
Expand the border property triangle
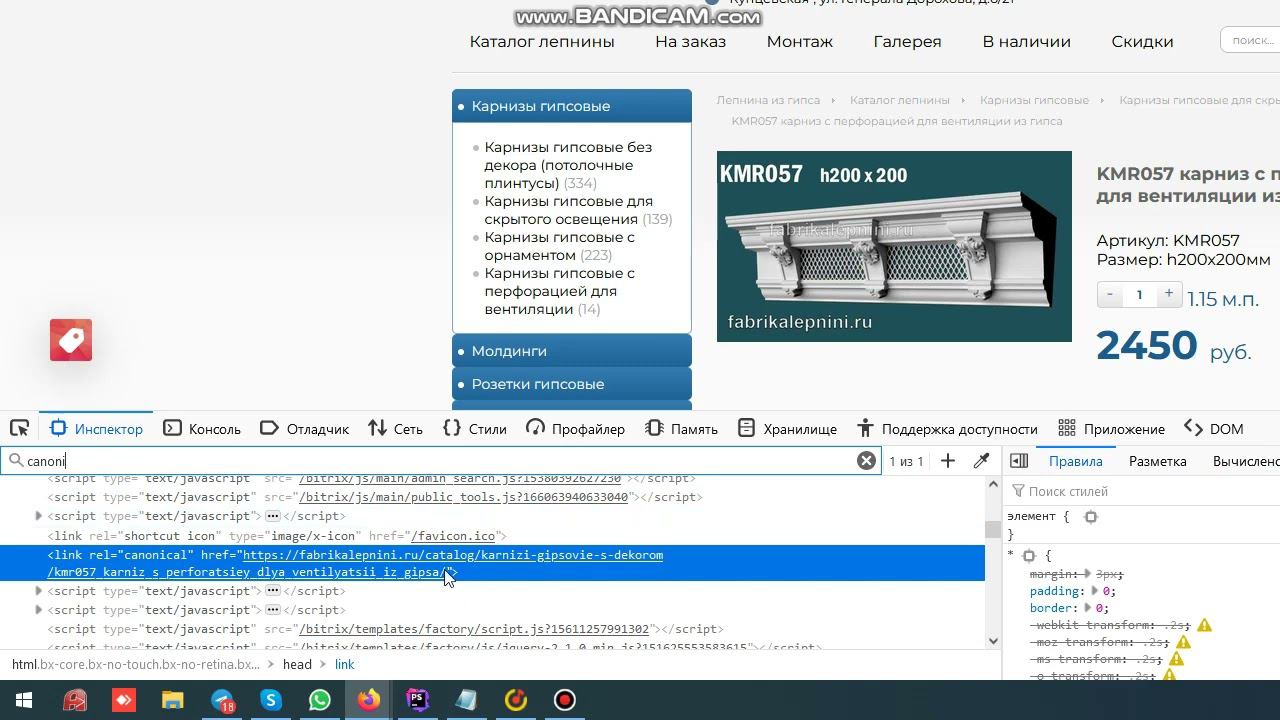click(x=1087, y=608)
